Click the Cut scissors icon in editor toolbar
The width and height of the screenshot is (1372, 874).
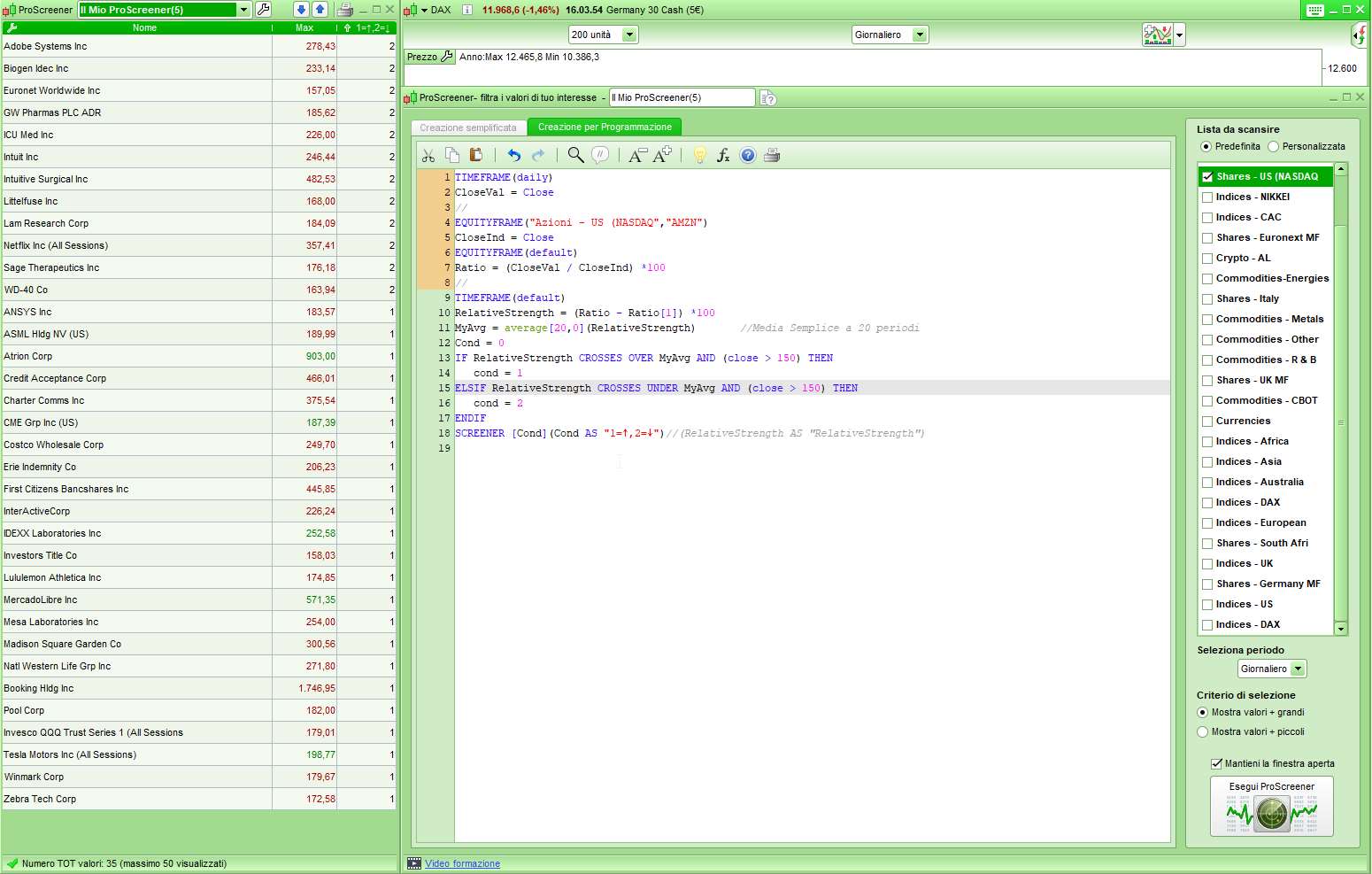pos(428,156)
